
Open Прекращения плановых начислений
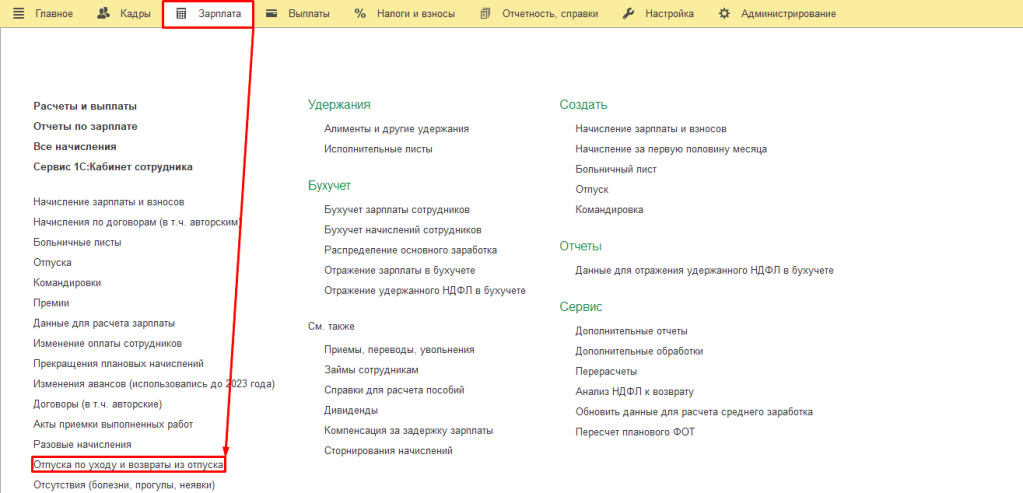tap(119, 364)
